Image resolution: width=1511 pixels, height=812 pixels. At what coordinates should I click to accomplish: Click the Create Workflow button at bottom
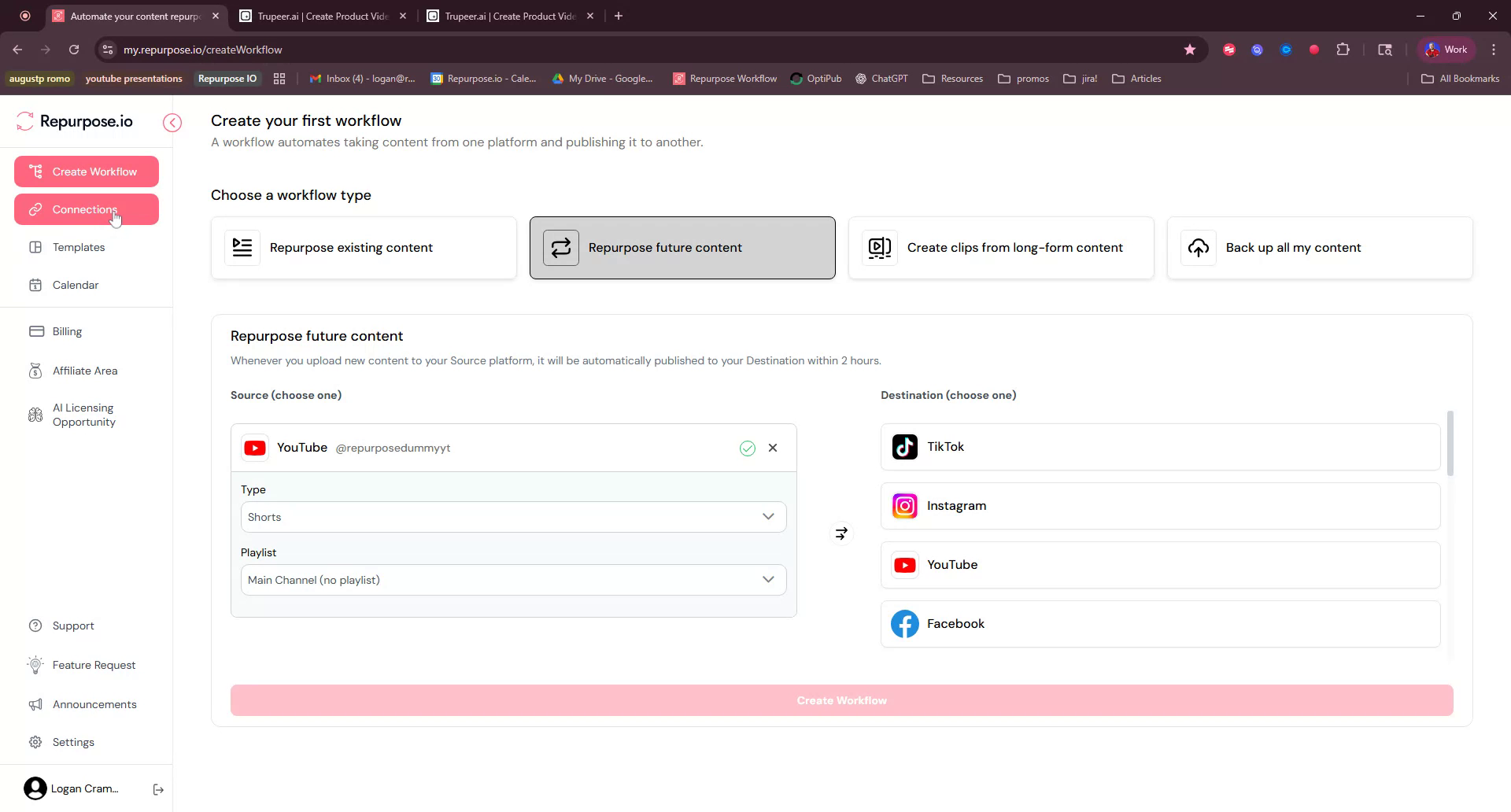coord(841,699)
